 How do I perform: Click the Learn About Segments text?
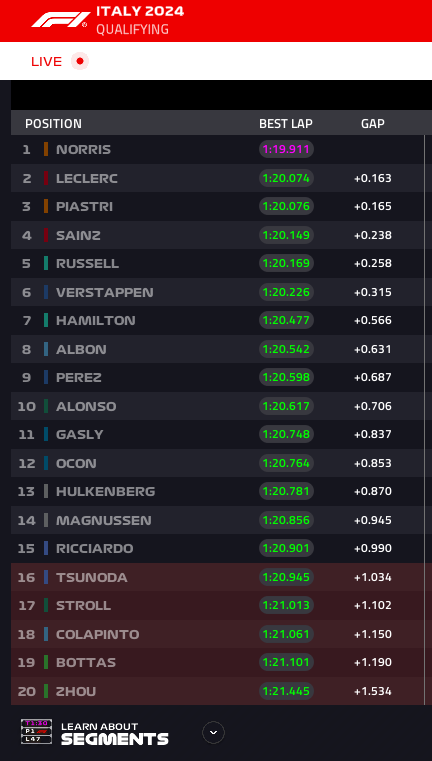tap(115, 733)
